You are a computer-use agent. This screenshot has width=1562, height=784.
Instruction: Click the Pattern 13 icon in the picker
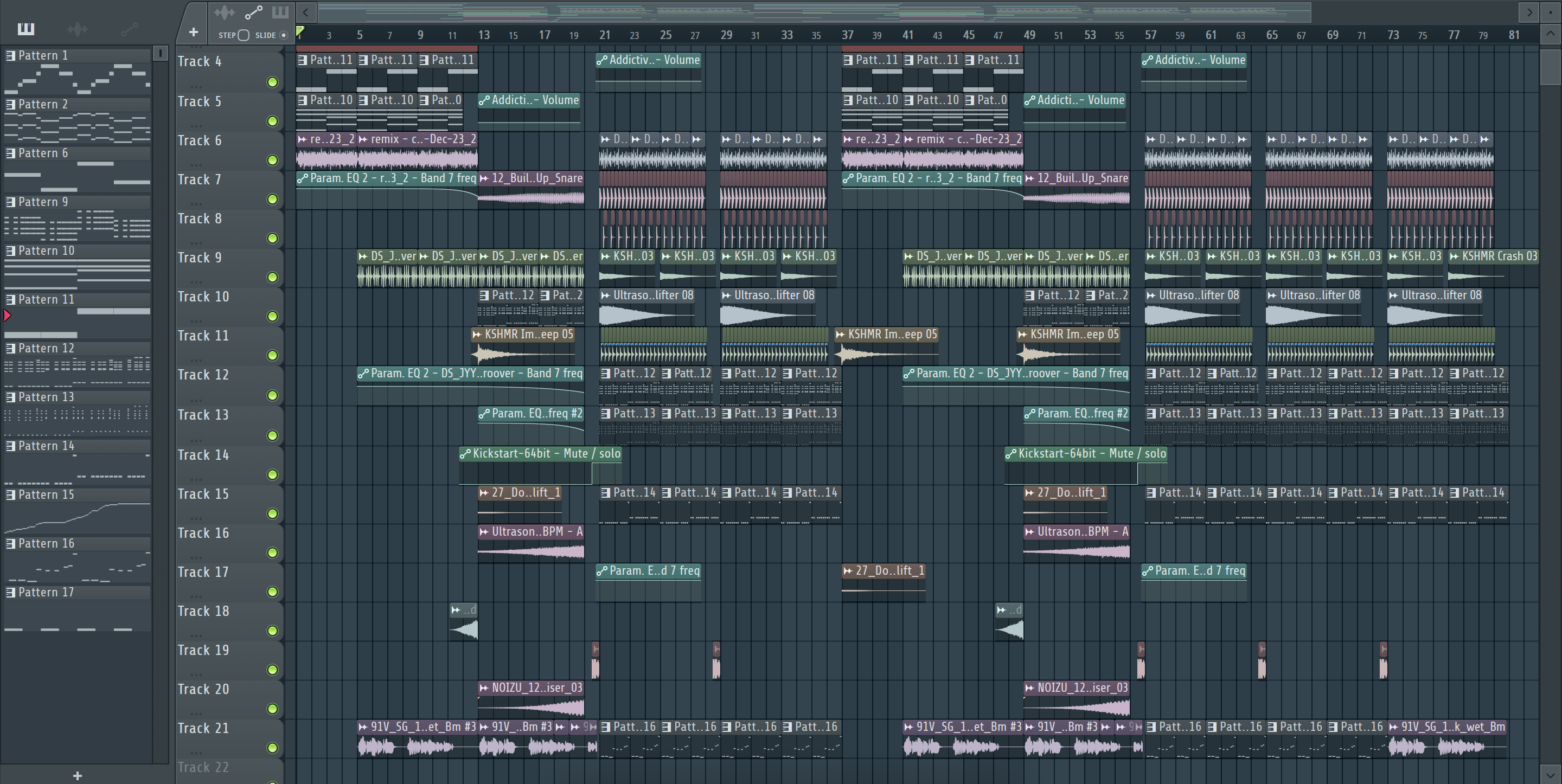point(11,396)
